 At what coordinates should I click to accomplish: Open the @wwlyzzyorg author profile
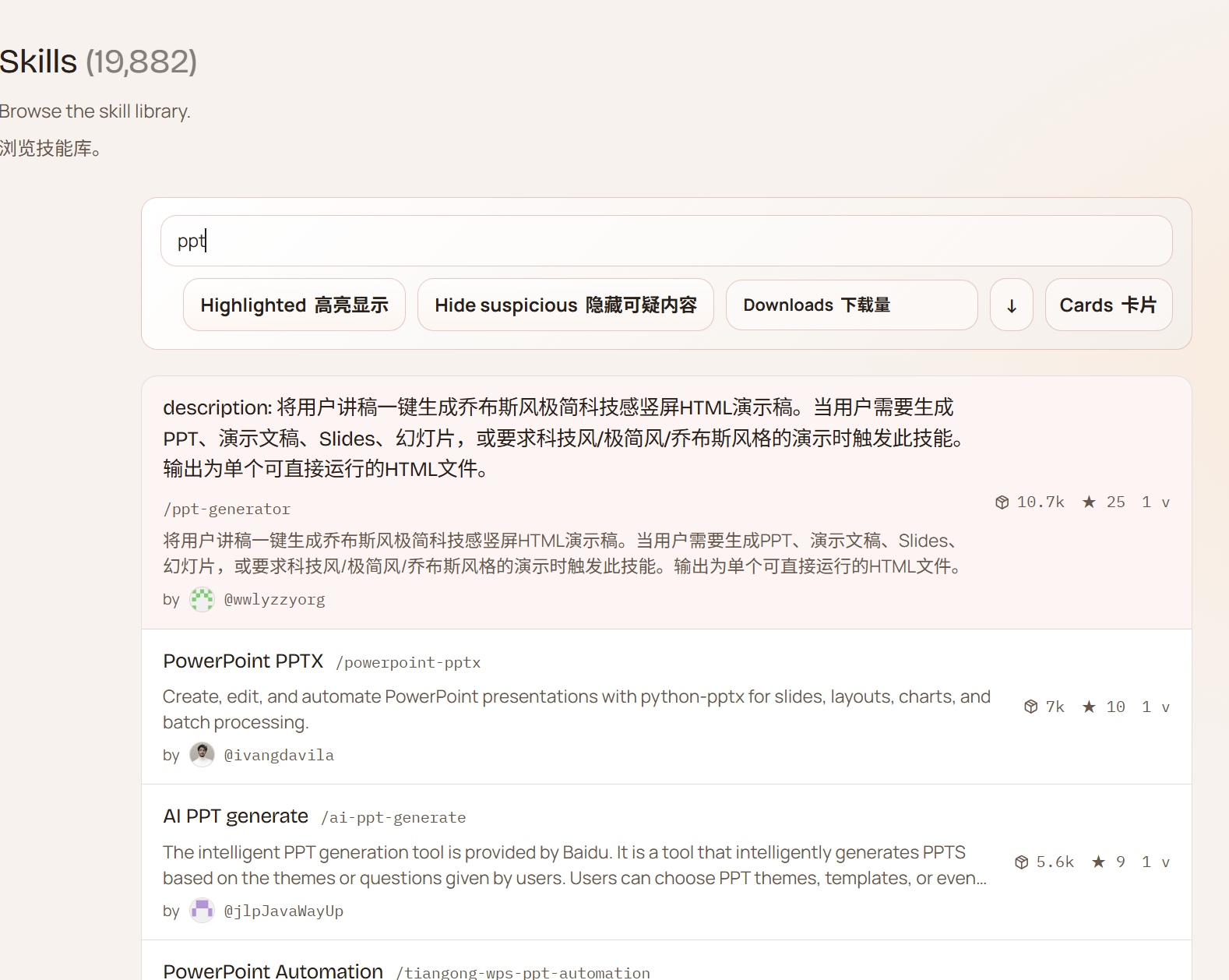[x=274, y=600]
